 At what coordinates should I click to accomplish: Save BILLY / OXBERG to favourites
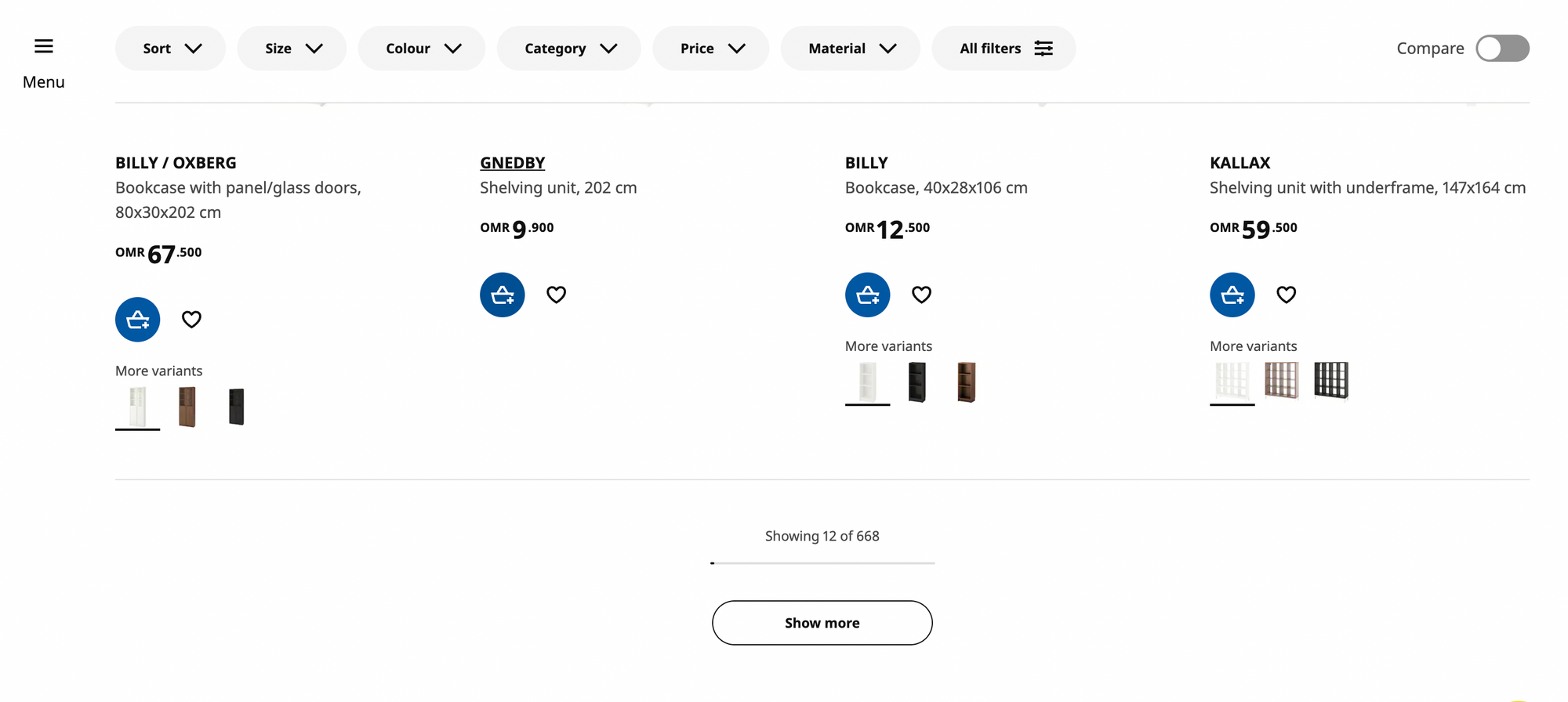(191, 320)
